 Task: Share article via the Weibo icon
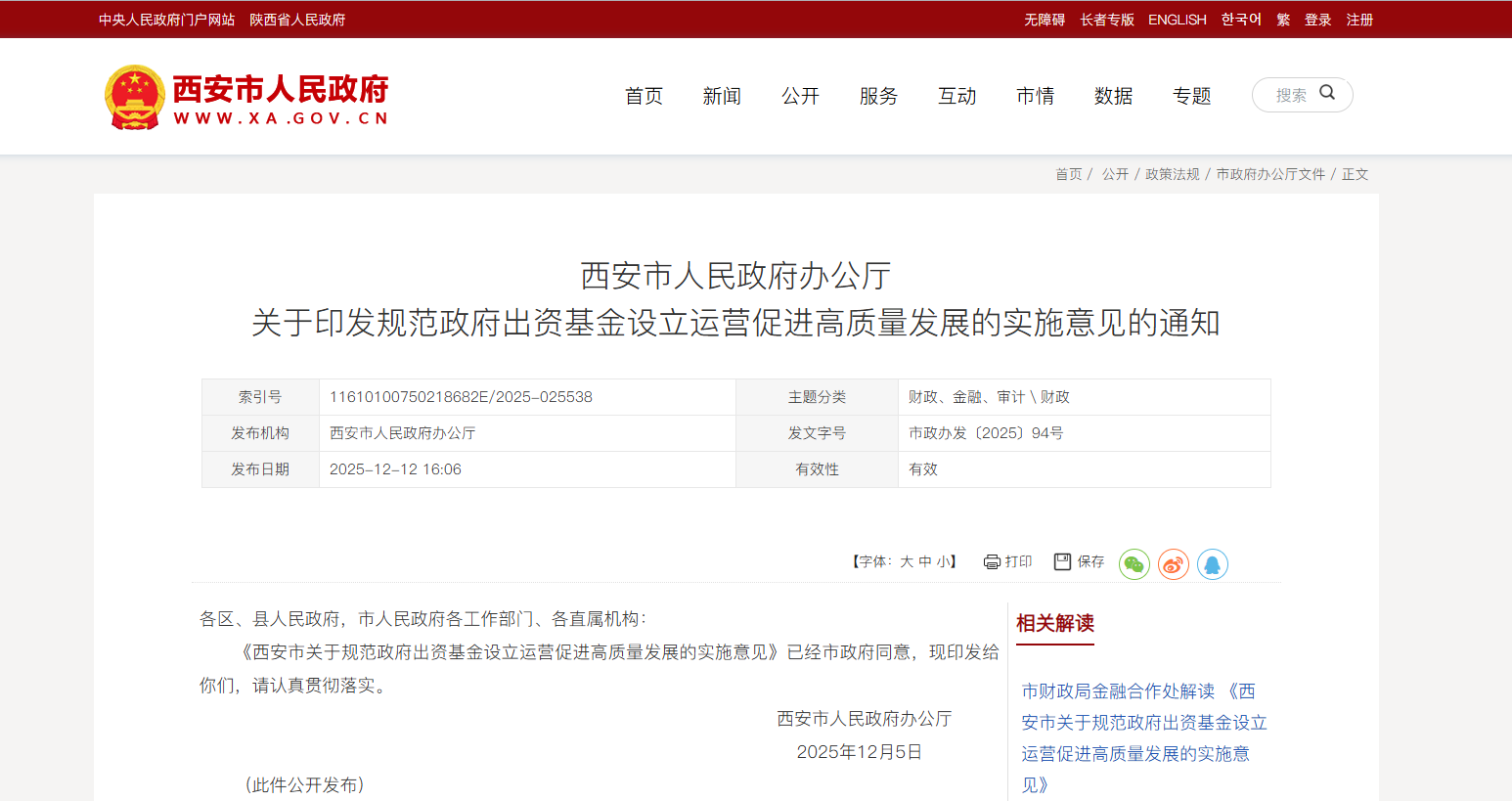[x=1173, y=564]
